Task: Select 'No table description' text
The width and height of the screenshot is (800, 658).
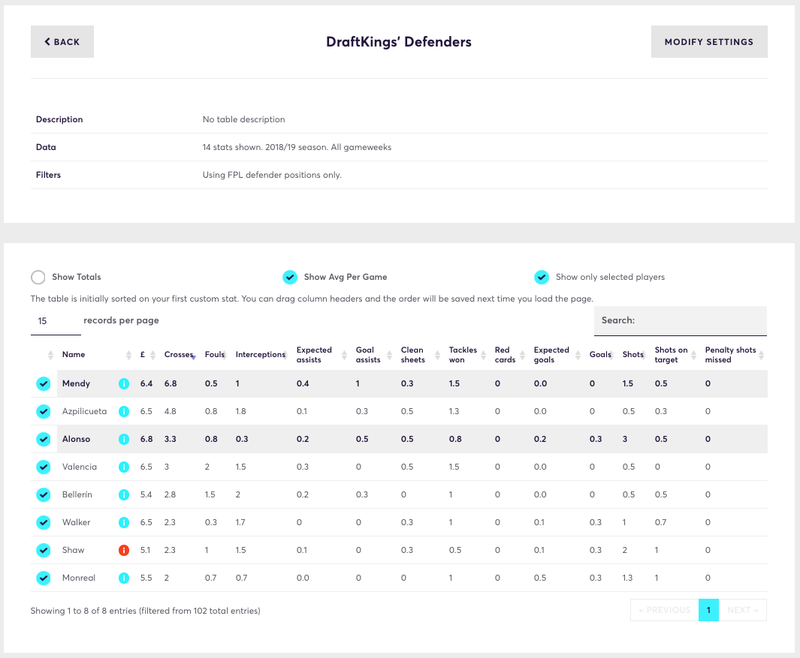Action: point(244,119)
